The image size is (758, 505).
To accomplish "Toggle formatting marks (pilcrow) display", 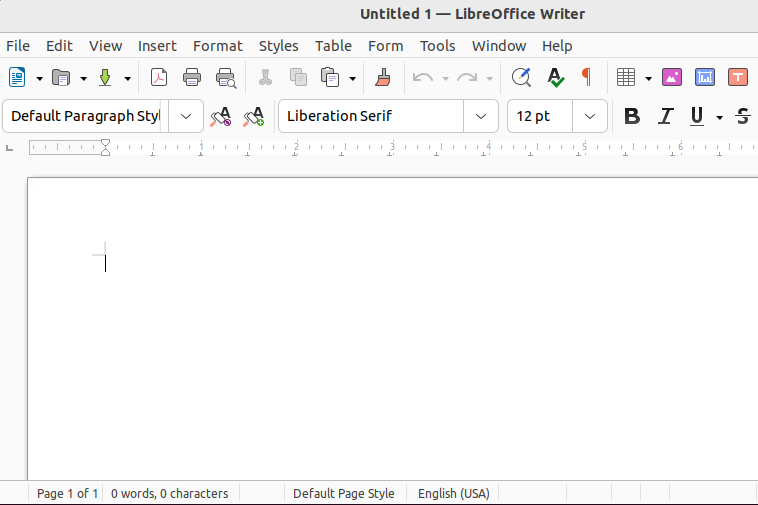I will click(586, 77).
